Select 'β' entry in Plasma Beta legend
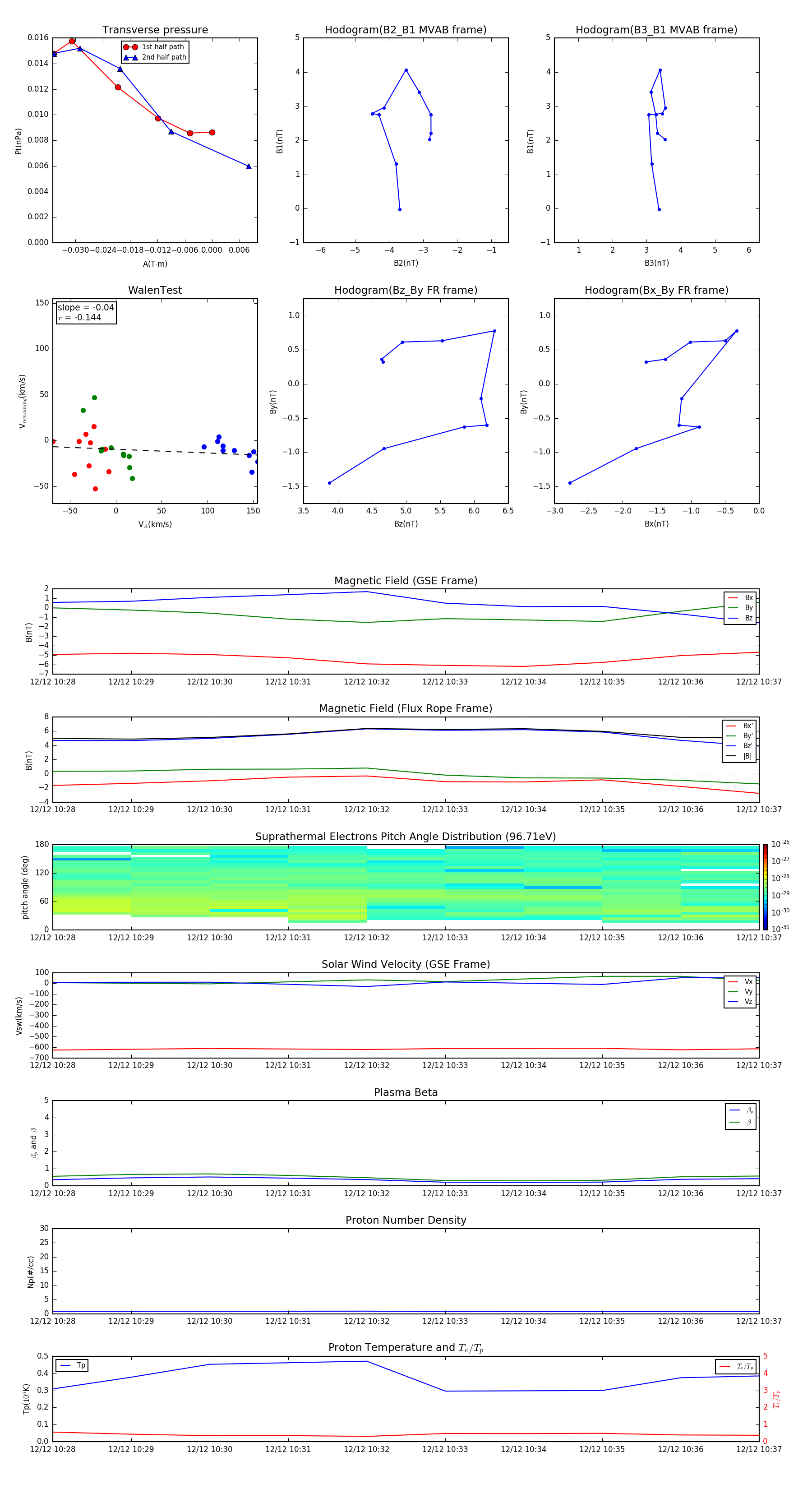Screen dimensions: 812x1489 pyautogui.click(x=741, y=1122)
